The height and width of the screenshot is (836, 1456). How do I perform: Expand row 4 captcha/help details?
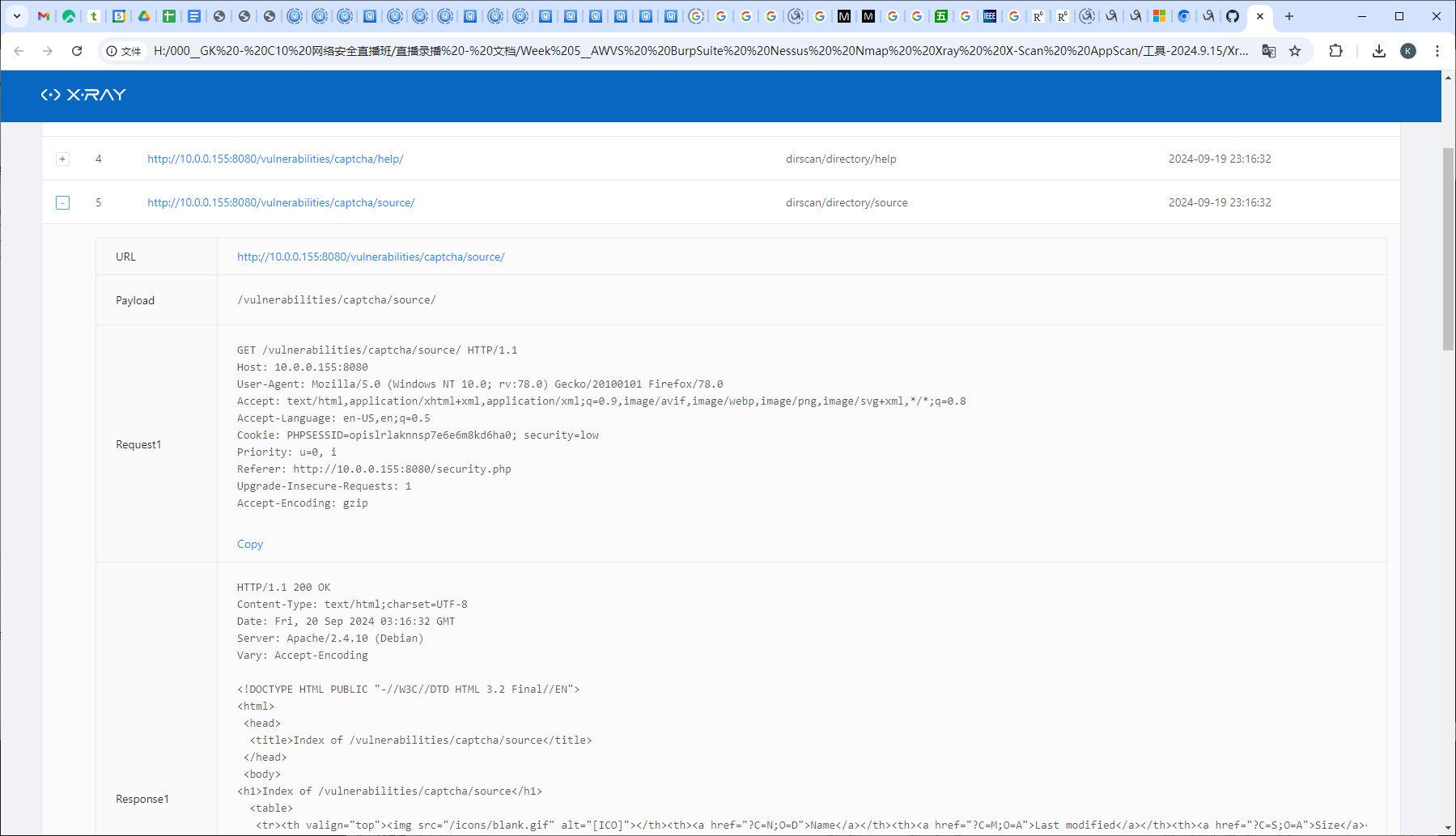[62, 159]
